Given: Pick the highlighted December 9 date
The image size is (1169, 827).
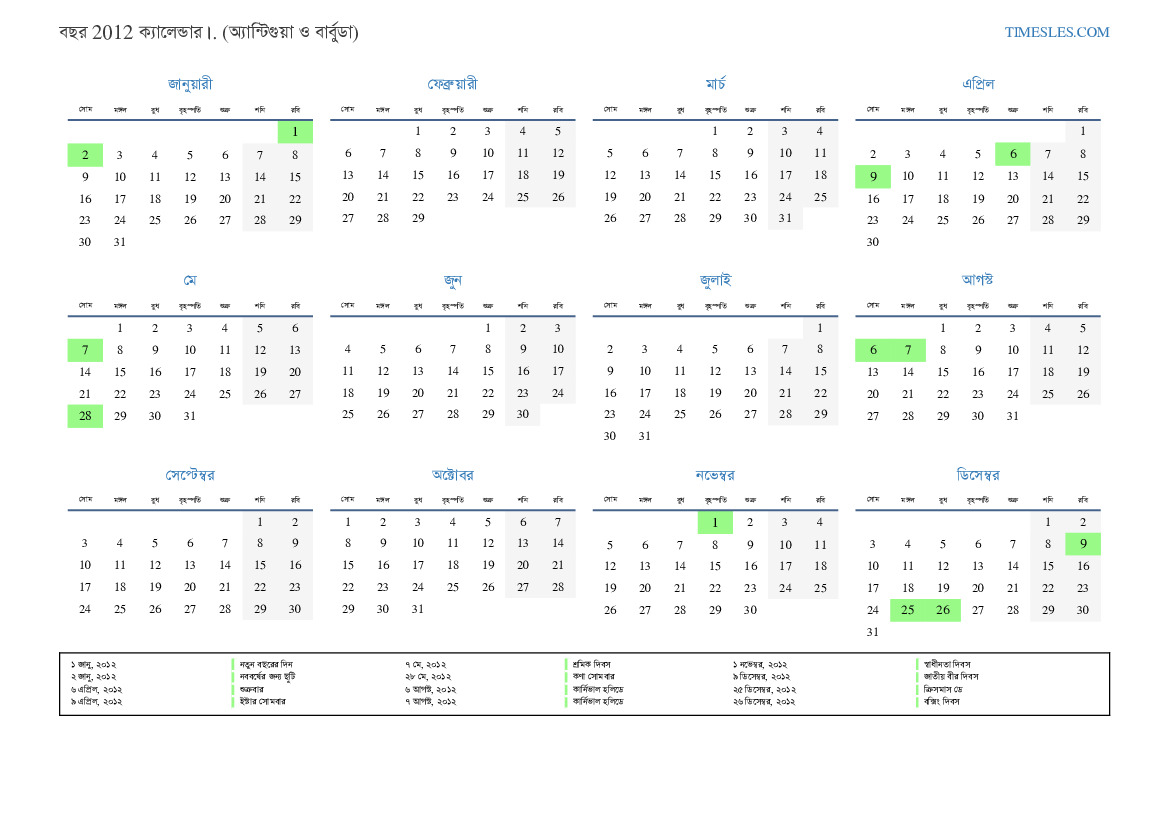Looking at the screenshot, I should (x=1083, y=544).
